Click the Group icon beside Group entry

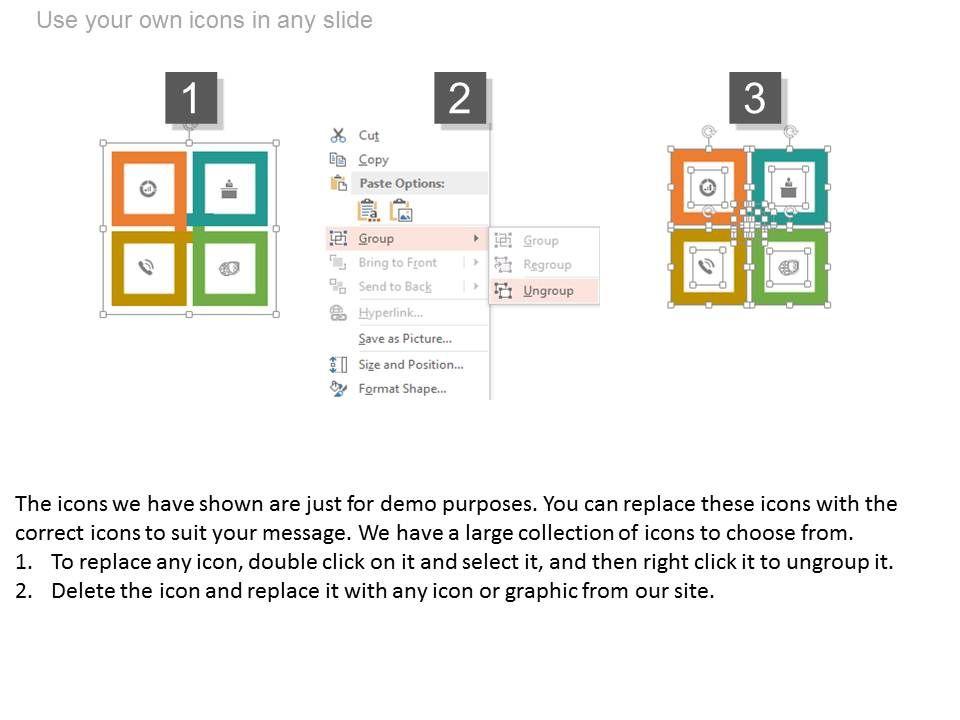(x=339, y=238)
